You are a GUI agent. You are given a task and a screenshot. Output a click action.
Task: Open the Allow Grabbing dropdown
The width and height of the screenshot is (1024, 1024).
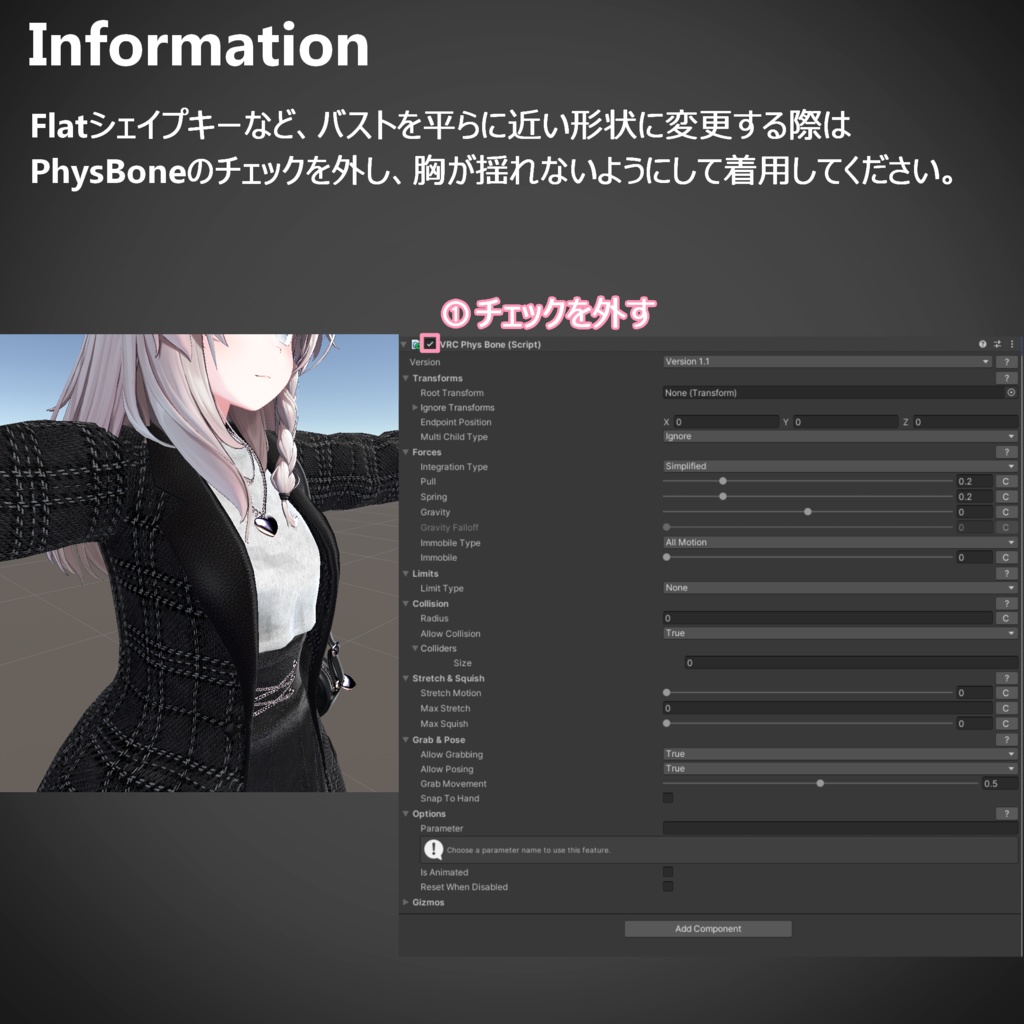[x=839, y=754]
